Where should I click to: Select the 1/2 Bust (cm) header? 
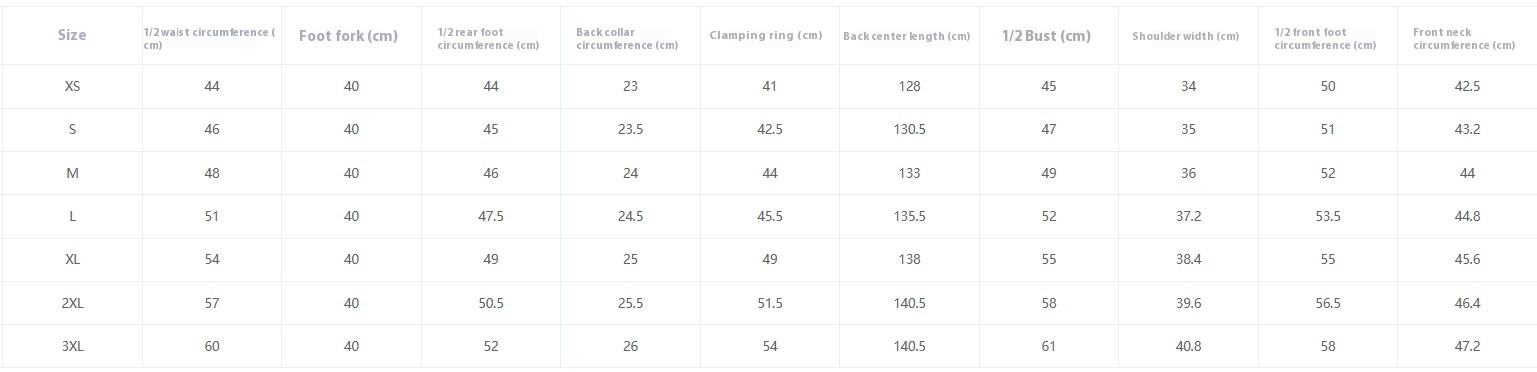coord(1046,36)
